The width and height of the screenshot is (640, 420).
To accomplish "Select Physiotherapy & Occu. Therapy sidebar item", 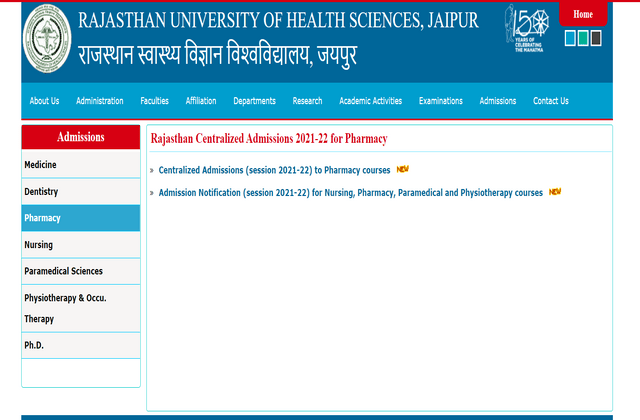I will pos(81,308).
